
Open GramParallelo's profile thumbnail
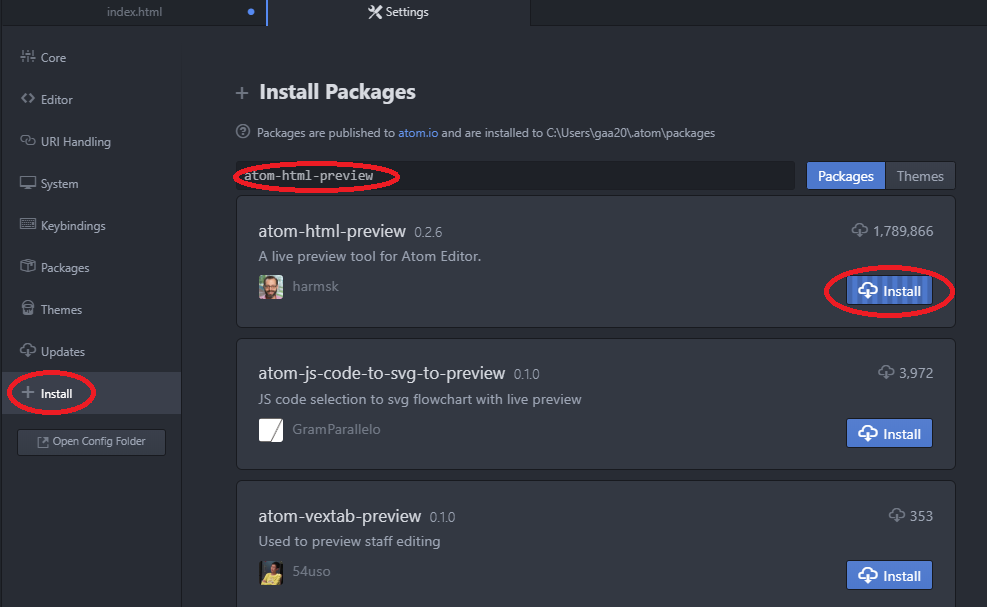click(270, 430)
